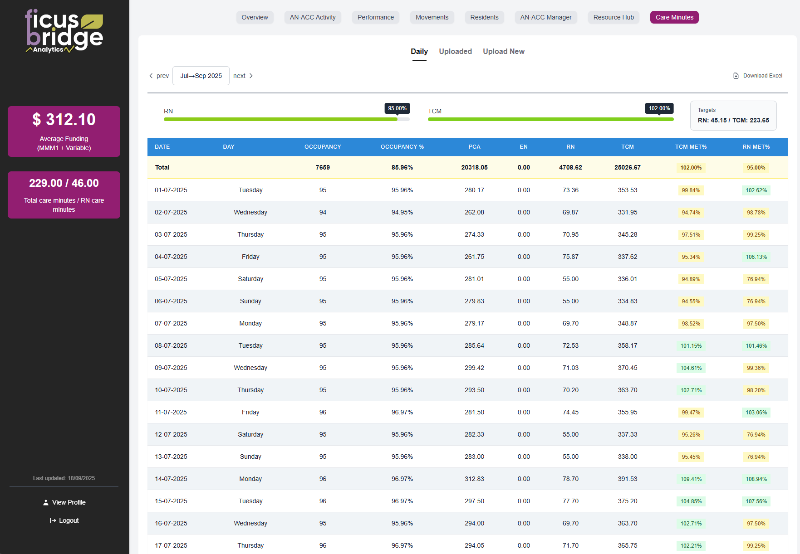Viewport: 800px width, 554px height.
Task: Open the Performance page
Action: pos(375,17)
